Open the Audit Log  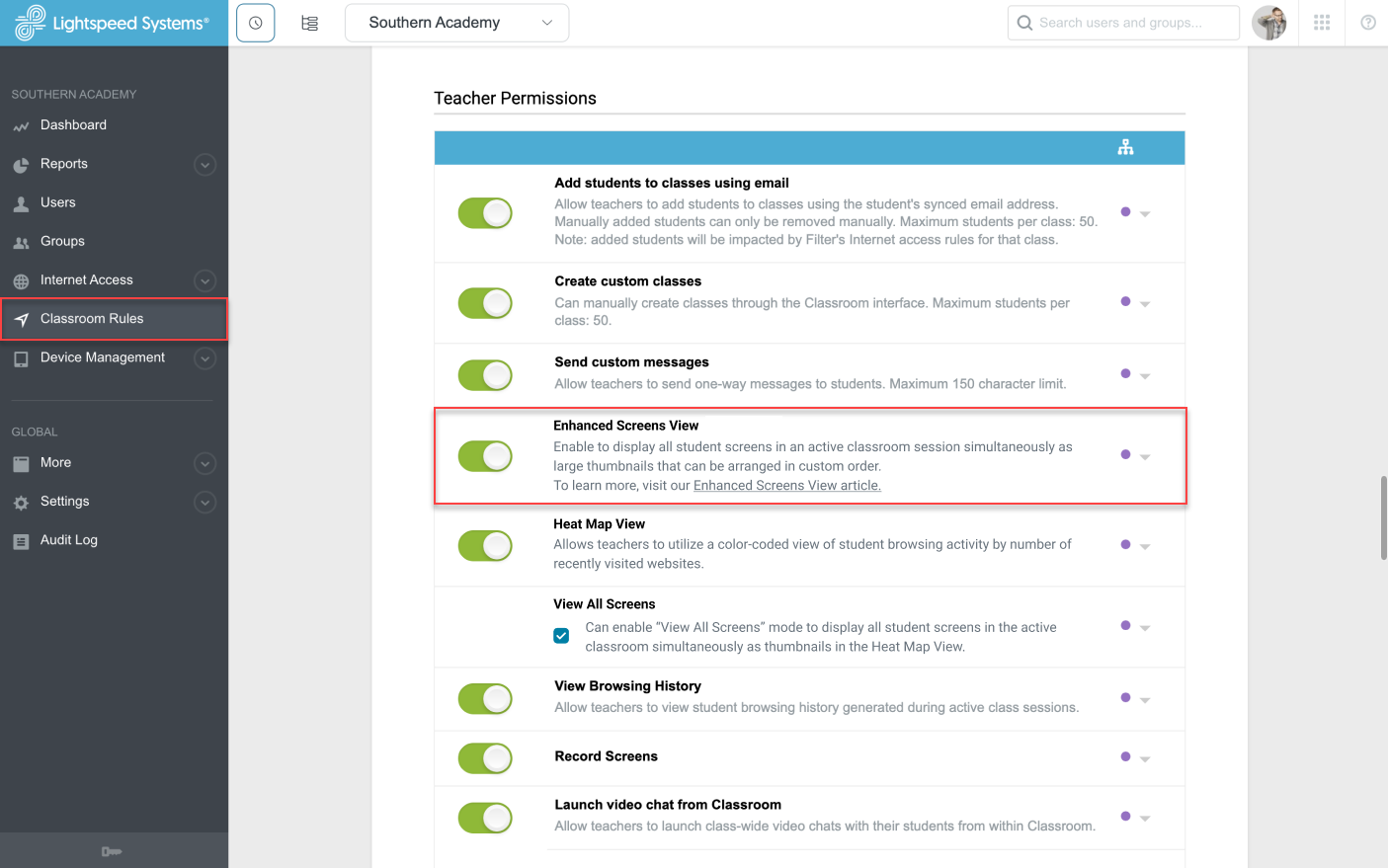pyautogui.click(x=67, y=540)
